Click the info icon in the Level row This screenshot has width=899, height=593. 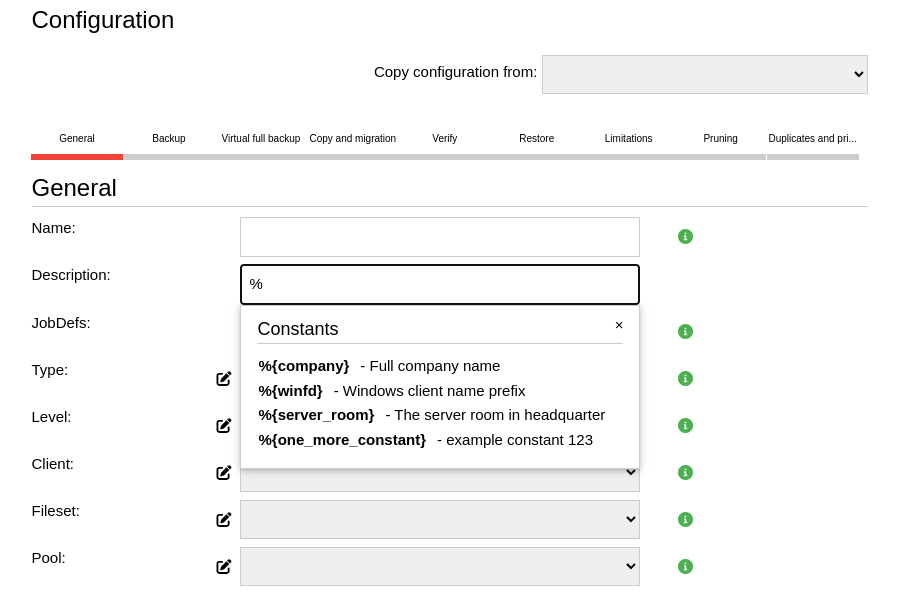[x=685, y=426]
